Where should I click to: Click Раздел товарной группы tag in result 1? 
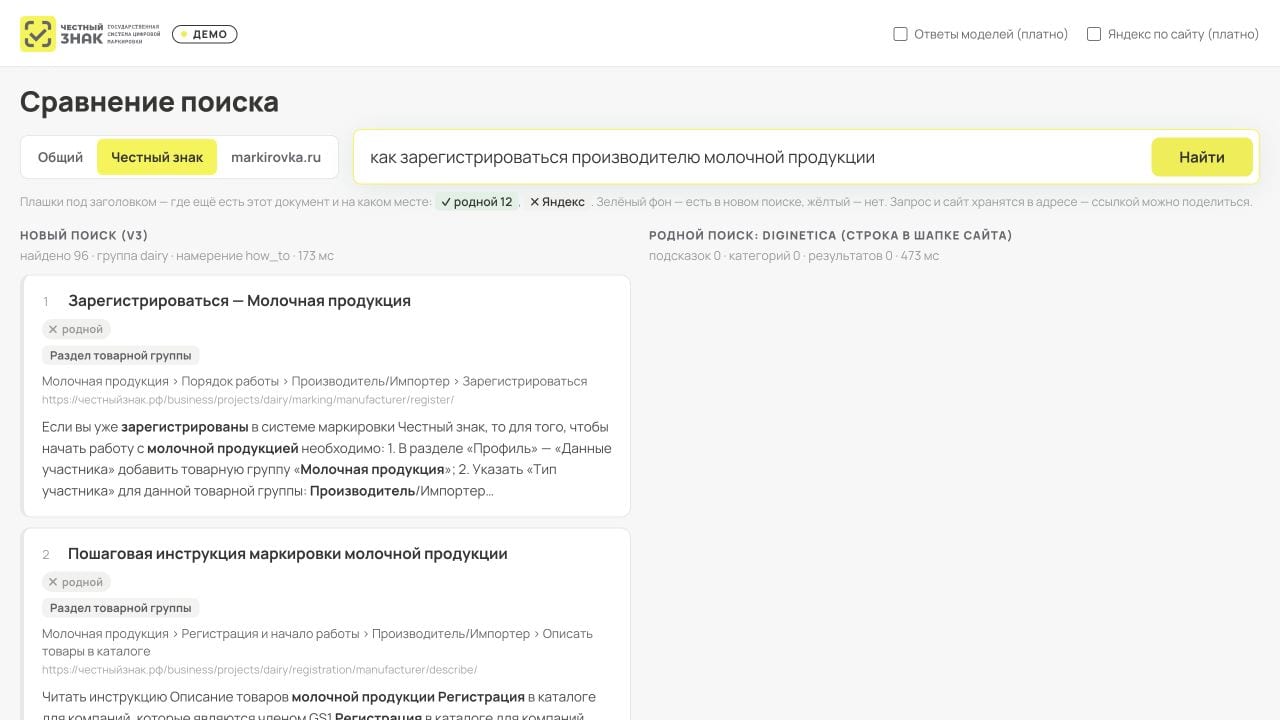[121, 355]
